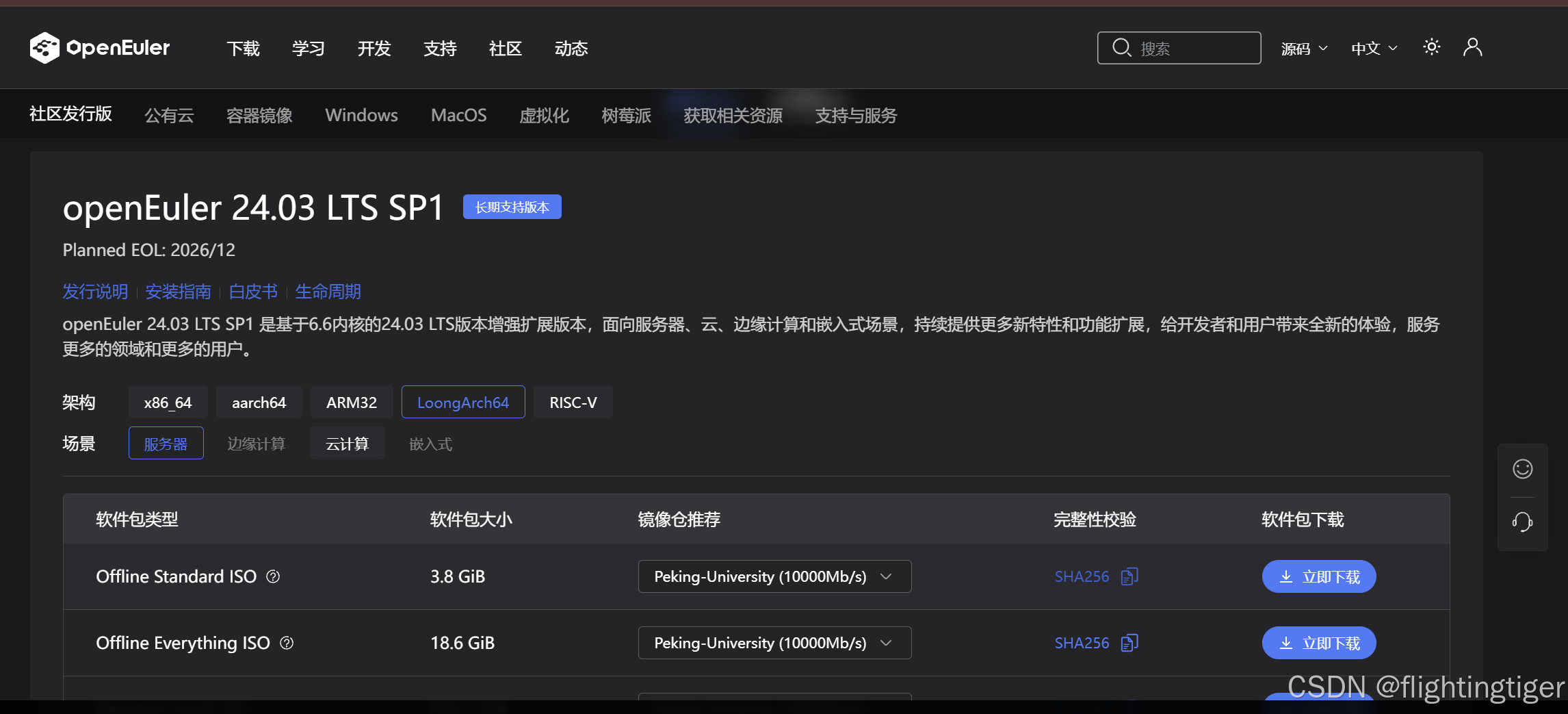This screenshot has width=1568, height=714.
Task: Open the user account icon
Action: point(1472,47)
